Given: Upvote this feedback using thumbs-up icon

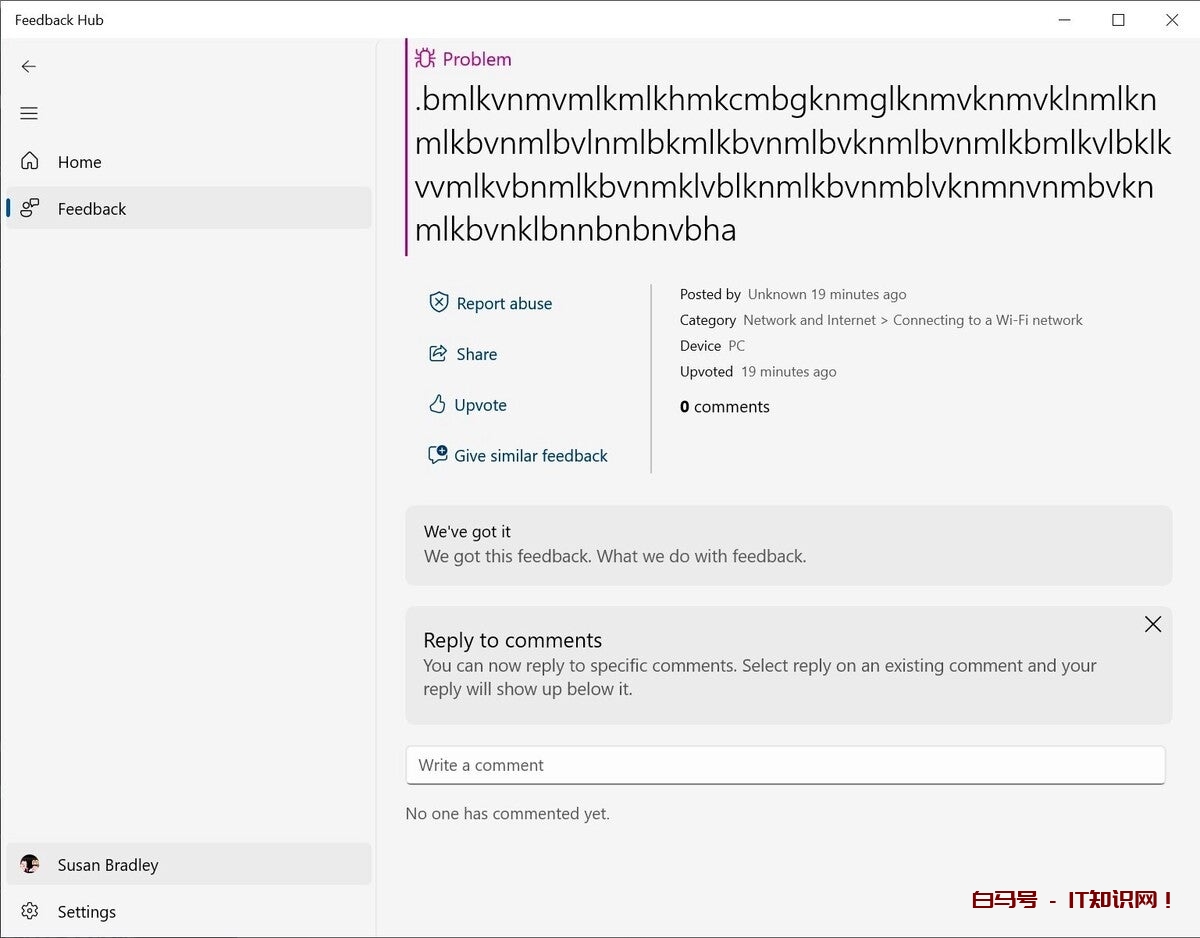Looking at the screenshot, I should pos(437,404).
